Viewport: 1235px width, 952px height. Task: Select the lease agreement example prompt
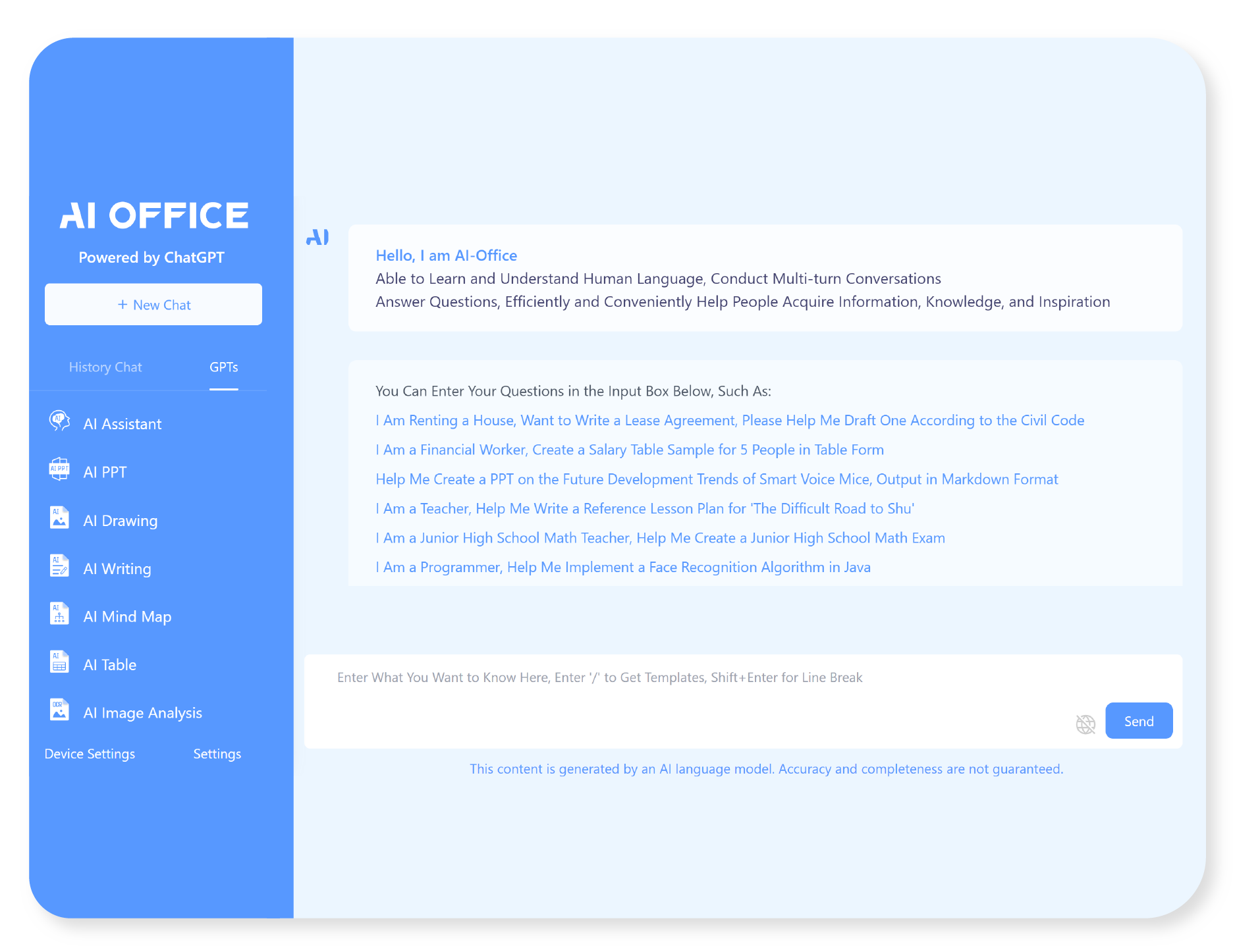pyautogui.click(x=729, y=421)
